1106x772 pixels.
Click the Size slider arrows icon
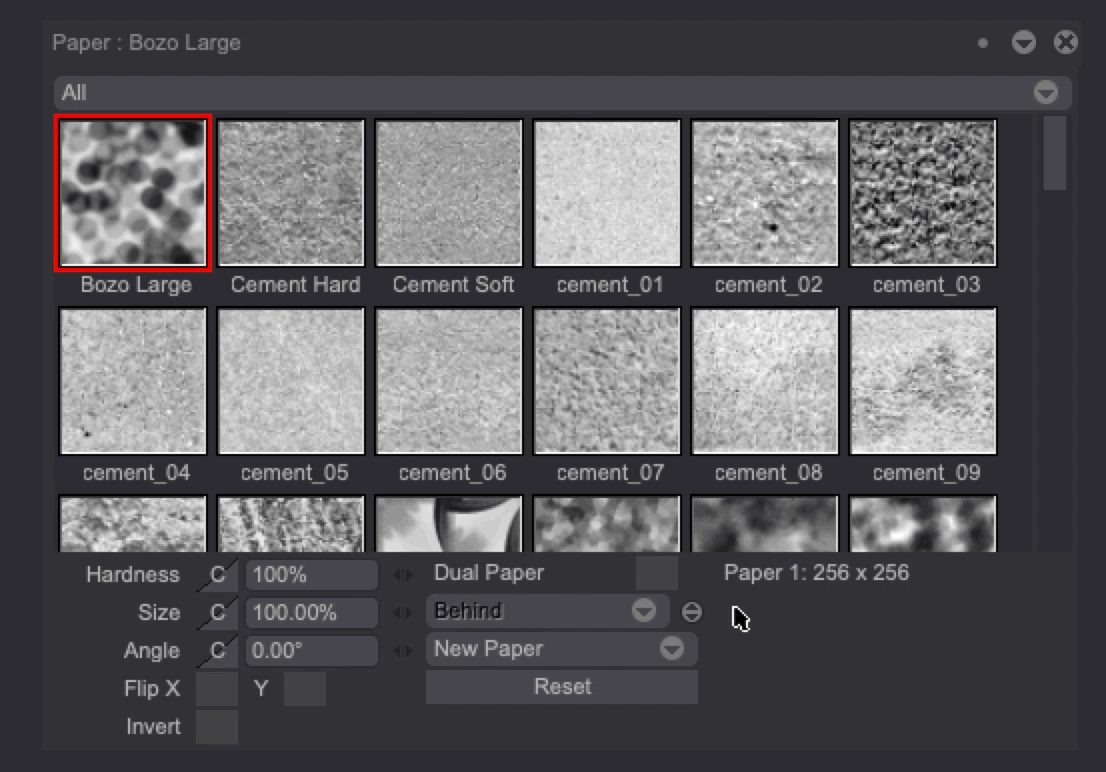[403, 613]
